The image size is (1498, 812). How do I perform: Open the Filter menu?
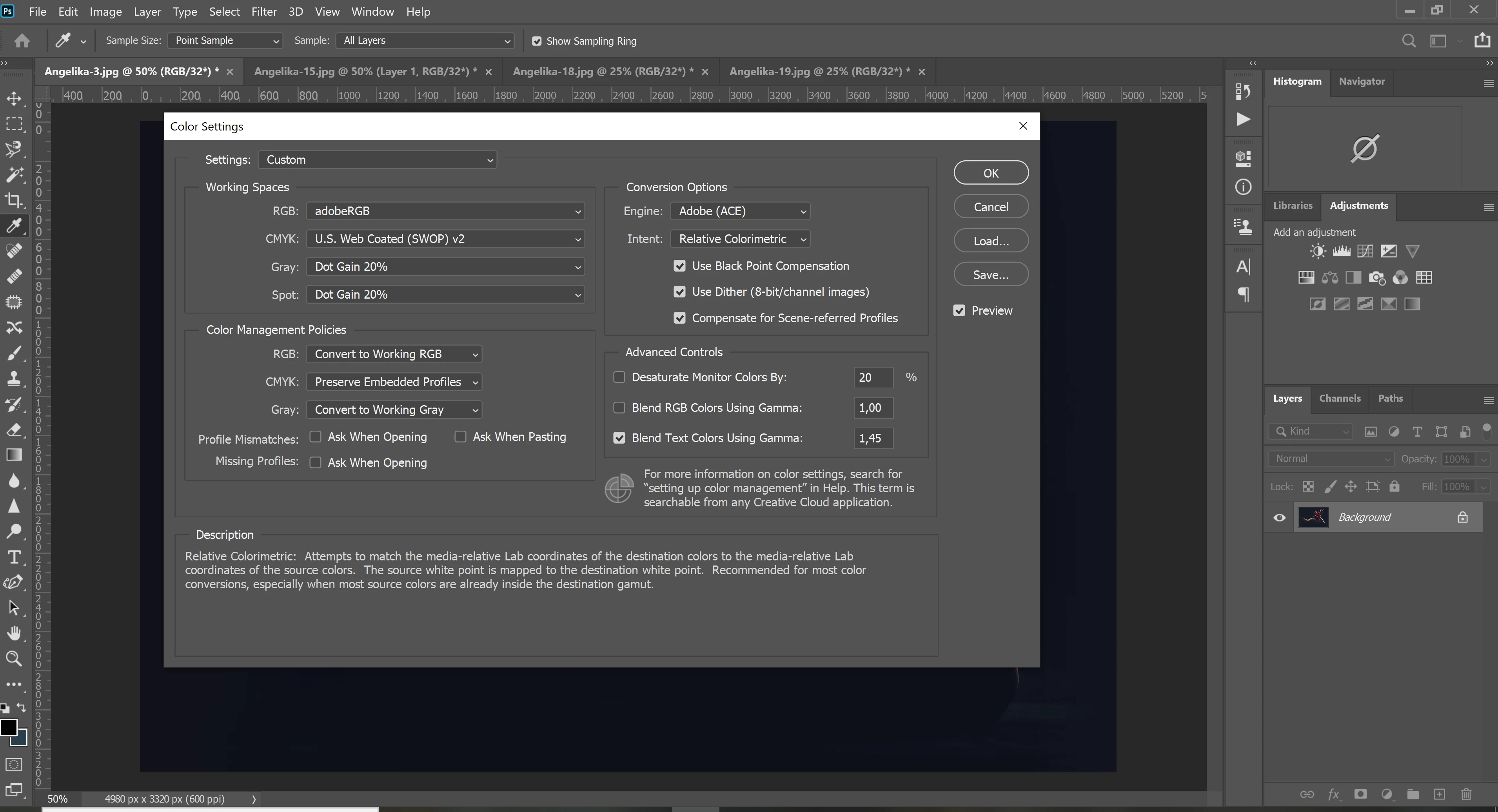pos(263,12)
